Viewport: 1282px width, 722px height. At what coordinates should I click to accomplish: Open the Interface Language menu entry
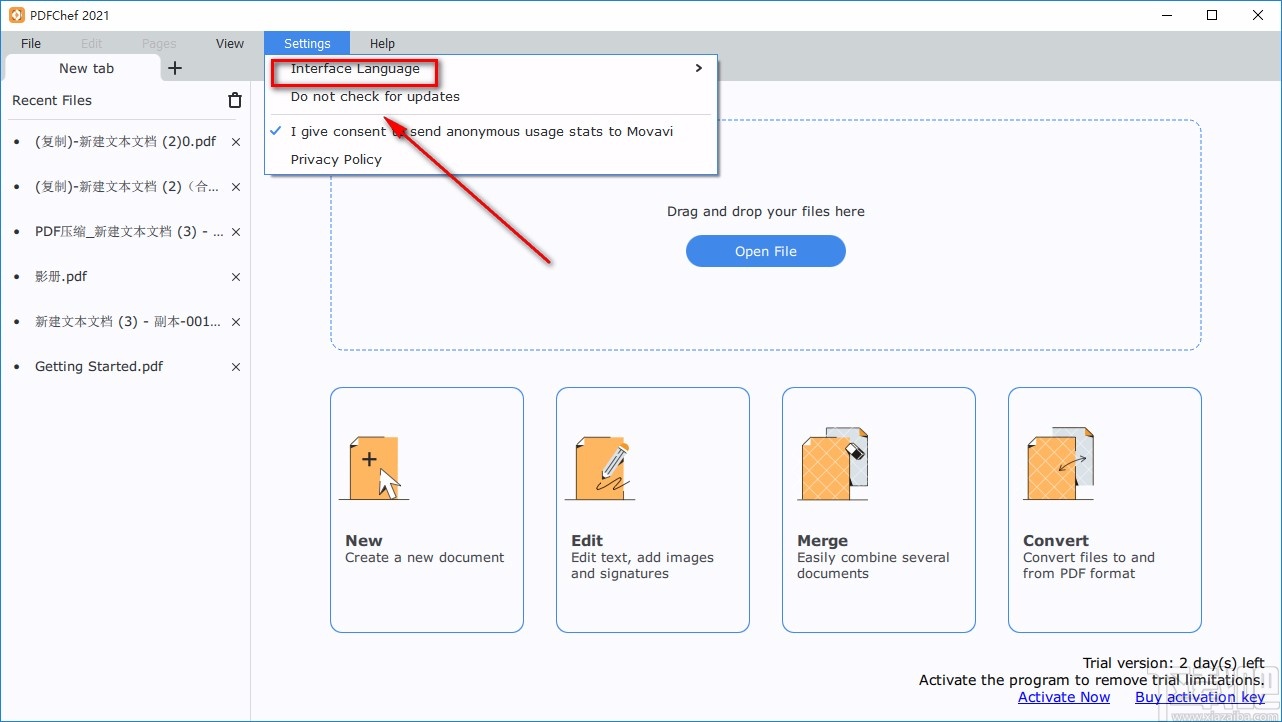click(491, 69)
